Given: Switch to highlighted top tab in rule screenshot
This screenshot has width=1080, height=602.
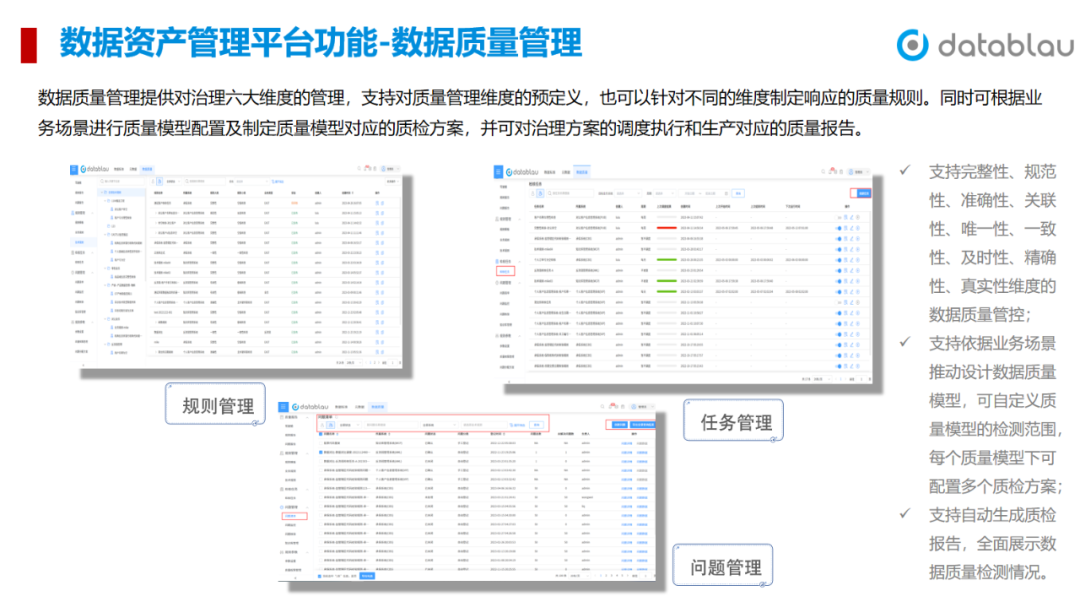Looking at the screenshot, I should tap(147, 169).
